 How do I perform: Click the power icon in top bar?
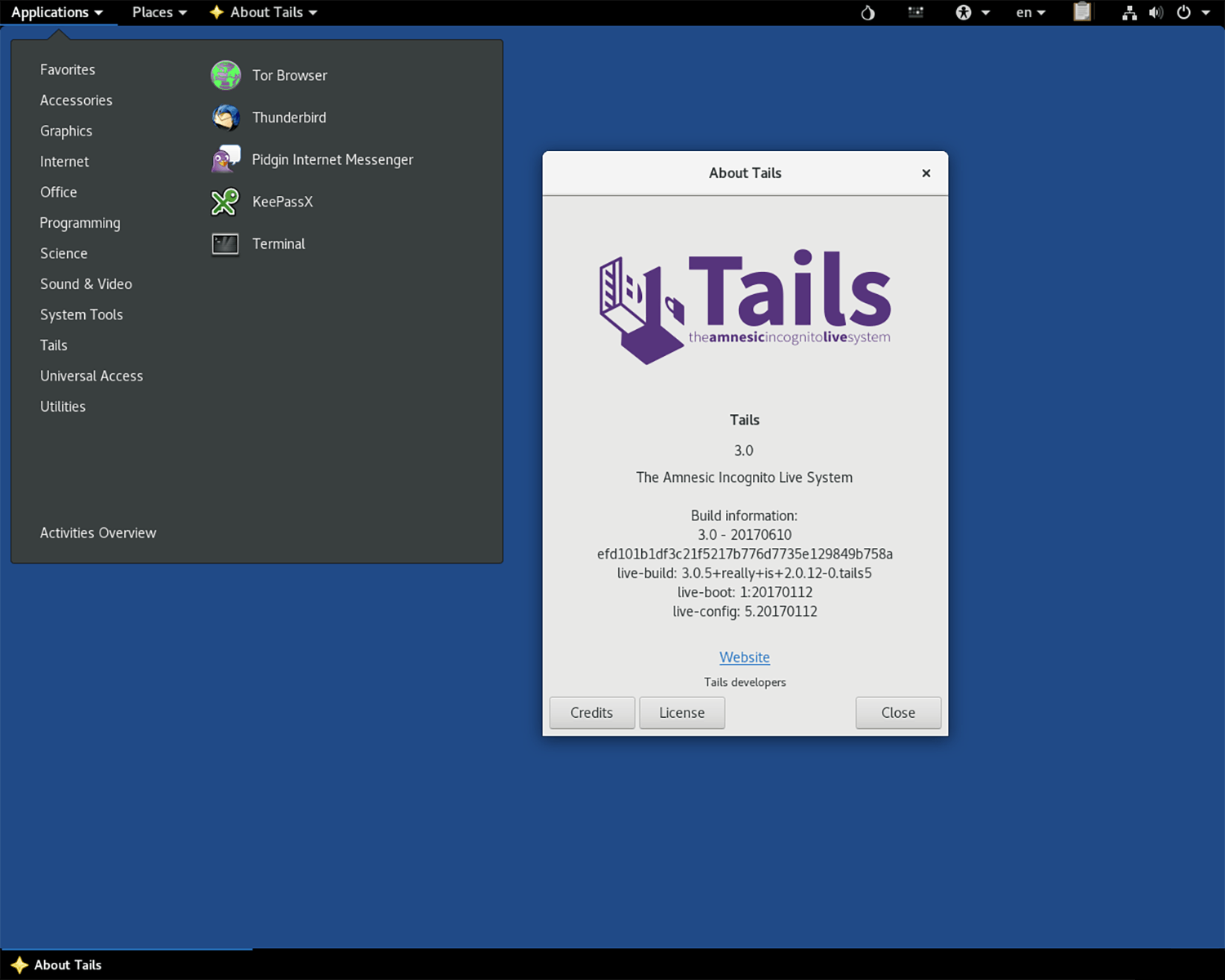click(x=1183, y=12)
